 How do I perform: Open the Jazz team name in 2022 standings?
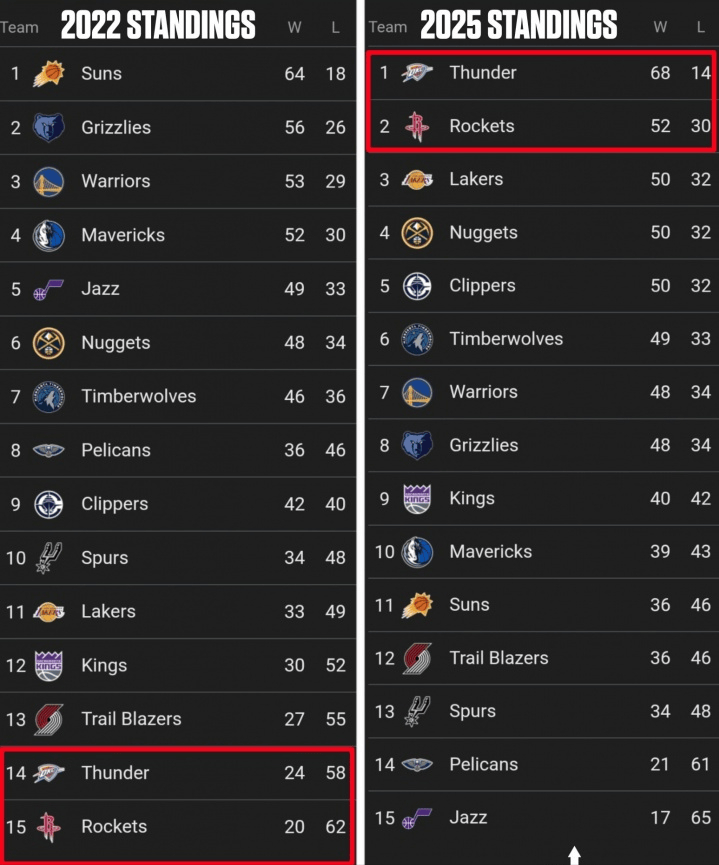coord(100,289)
